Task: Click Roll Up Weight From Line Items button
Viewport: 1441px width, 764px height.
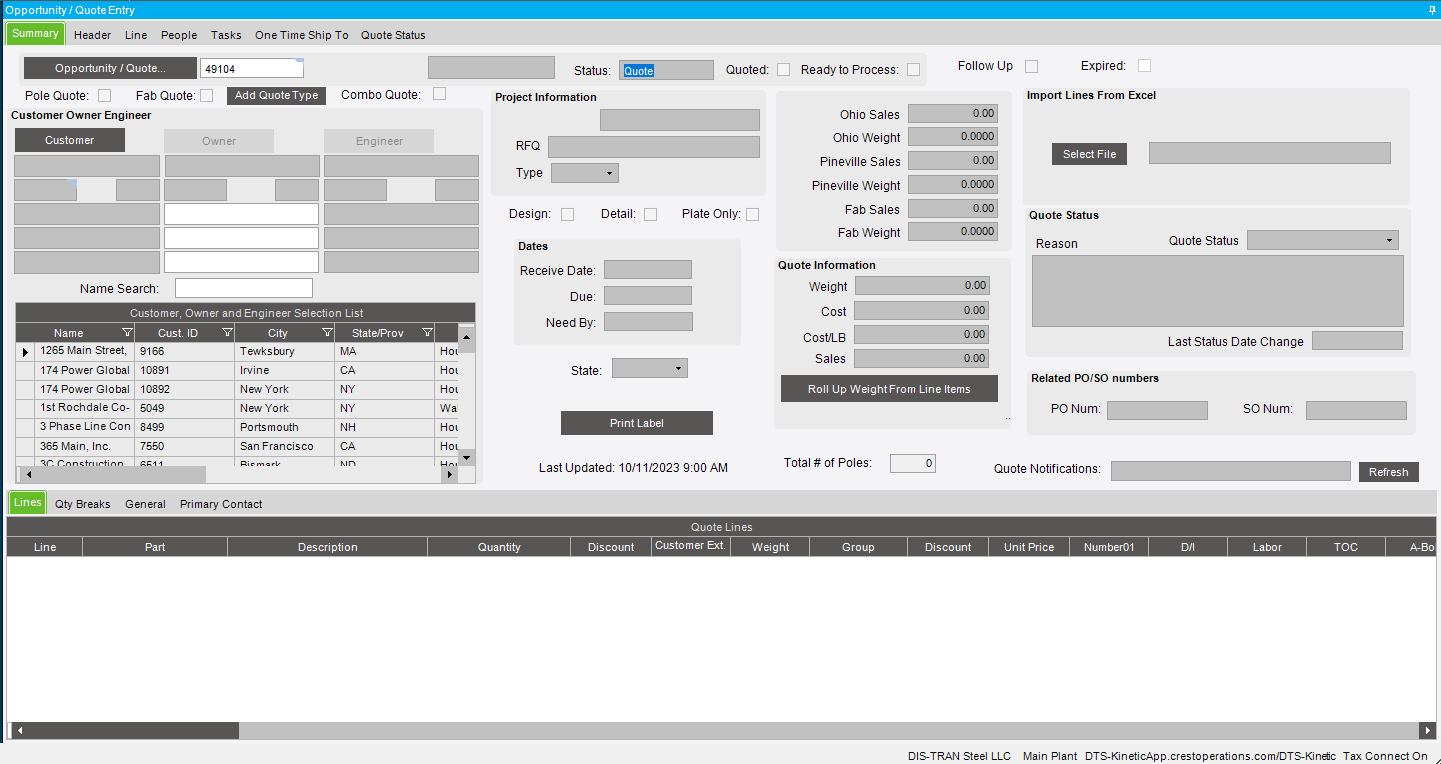Action: 889,389
